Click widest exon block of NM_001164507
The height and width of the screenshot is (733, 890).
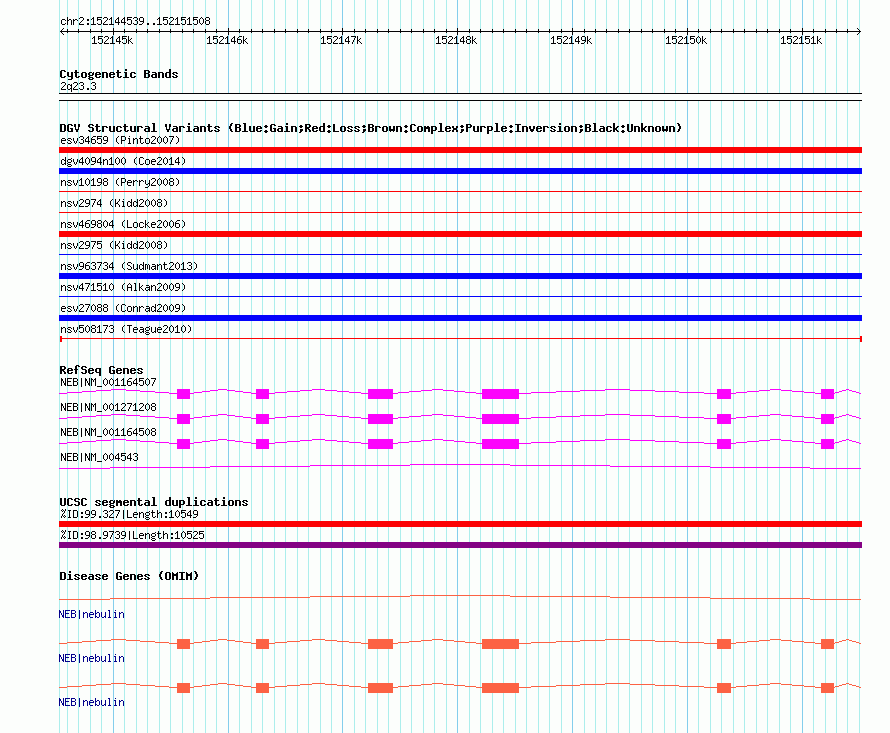(500, 394)
